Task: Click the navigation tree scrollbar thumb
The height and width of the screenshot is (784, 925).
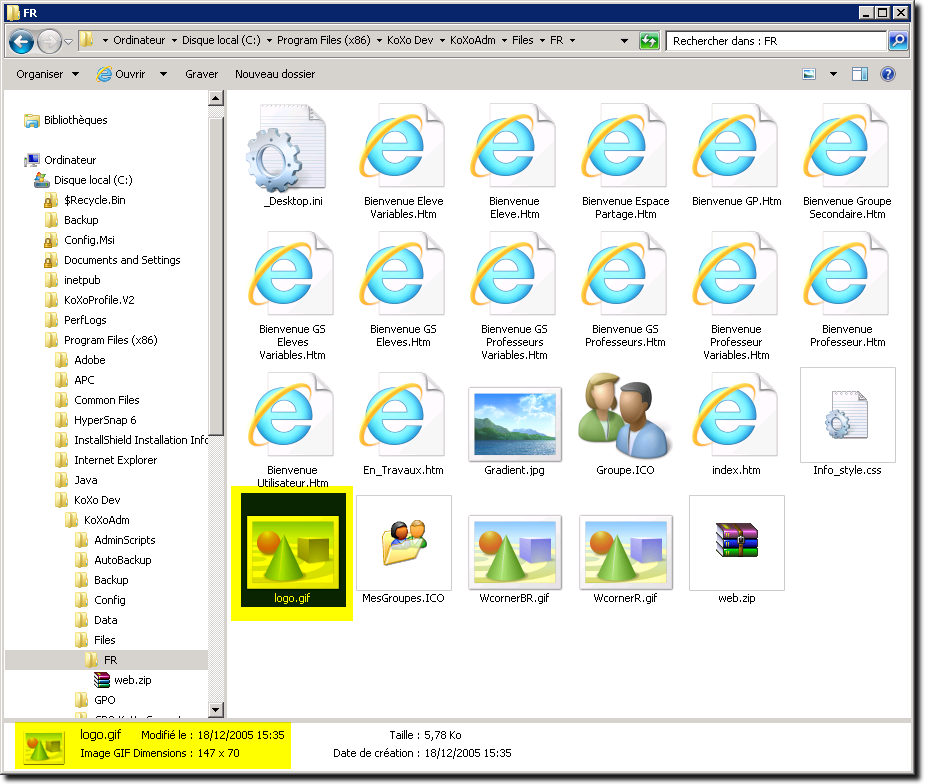Action: point(216,277)
